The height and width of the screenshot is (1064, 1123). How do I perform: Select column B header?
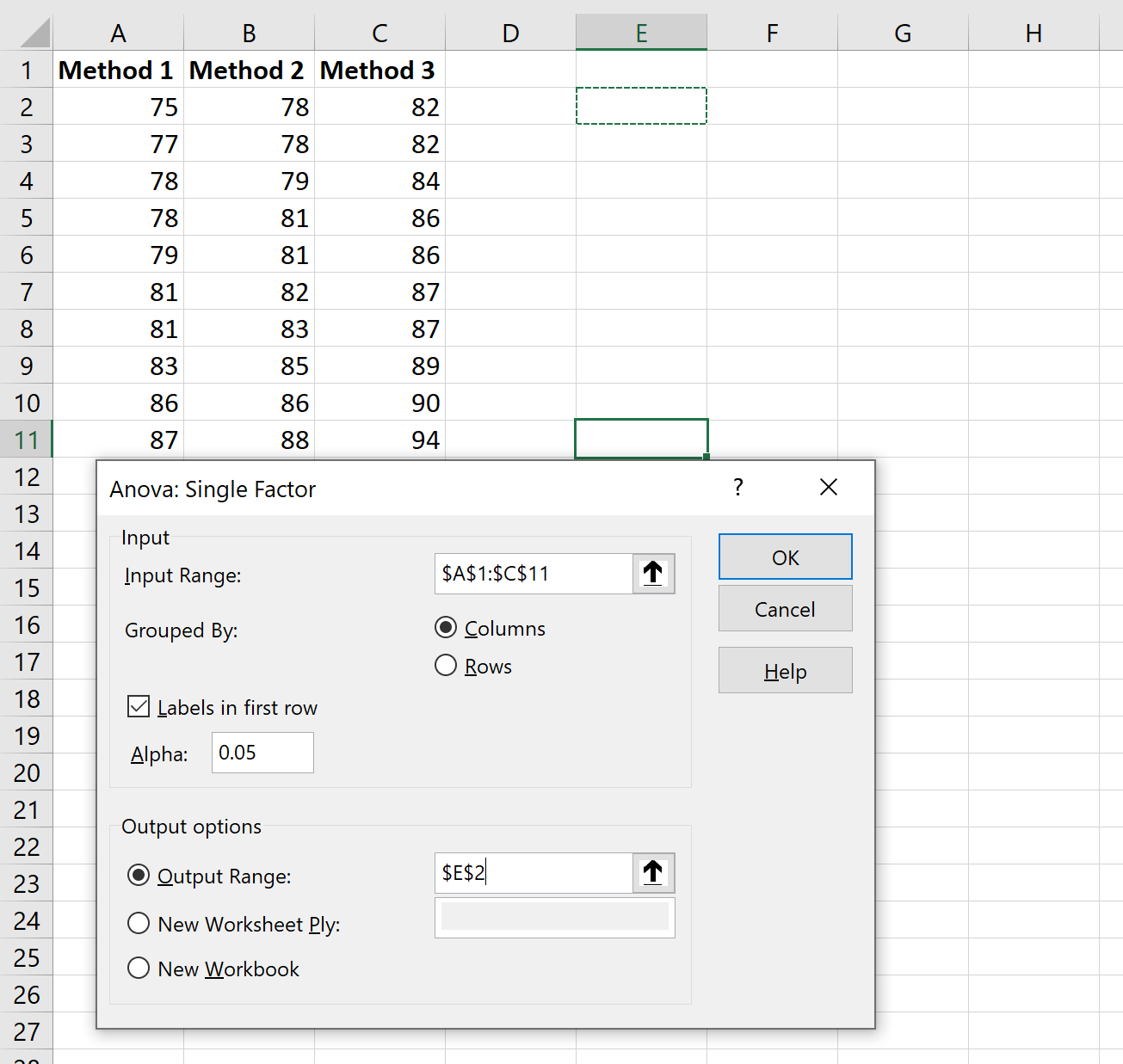[250, 34]
